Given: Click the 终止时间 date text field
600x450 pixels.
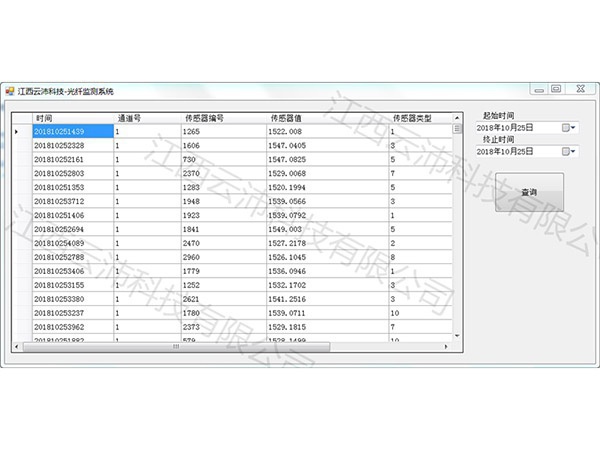Looking at the screenshot, I should [x=515, y=151].
